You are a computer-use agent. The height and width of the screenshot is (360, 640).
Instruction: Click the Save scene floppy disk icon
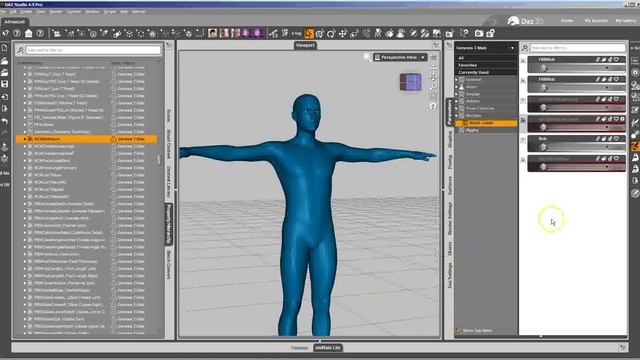point(4,84)
